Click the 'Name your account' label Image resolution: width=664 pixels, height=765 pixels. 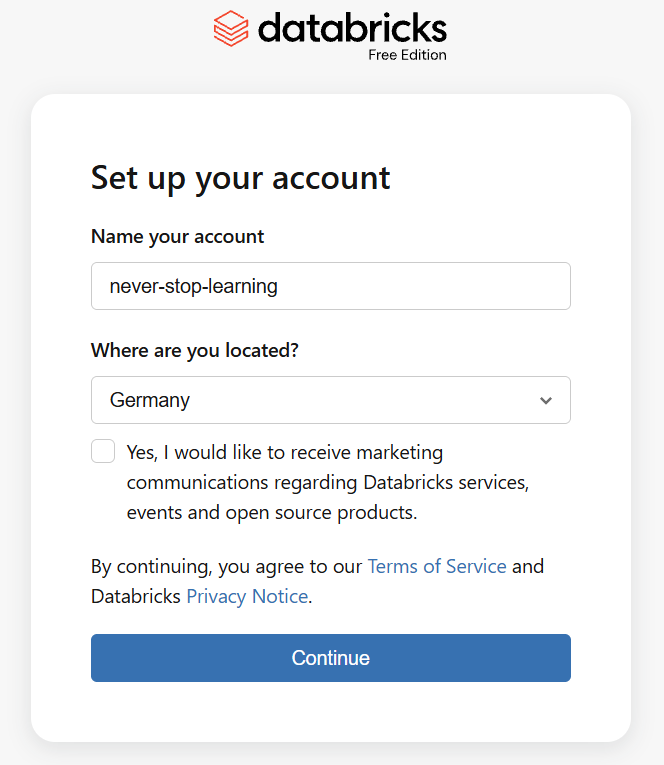pos(178,237)
